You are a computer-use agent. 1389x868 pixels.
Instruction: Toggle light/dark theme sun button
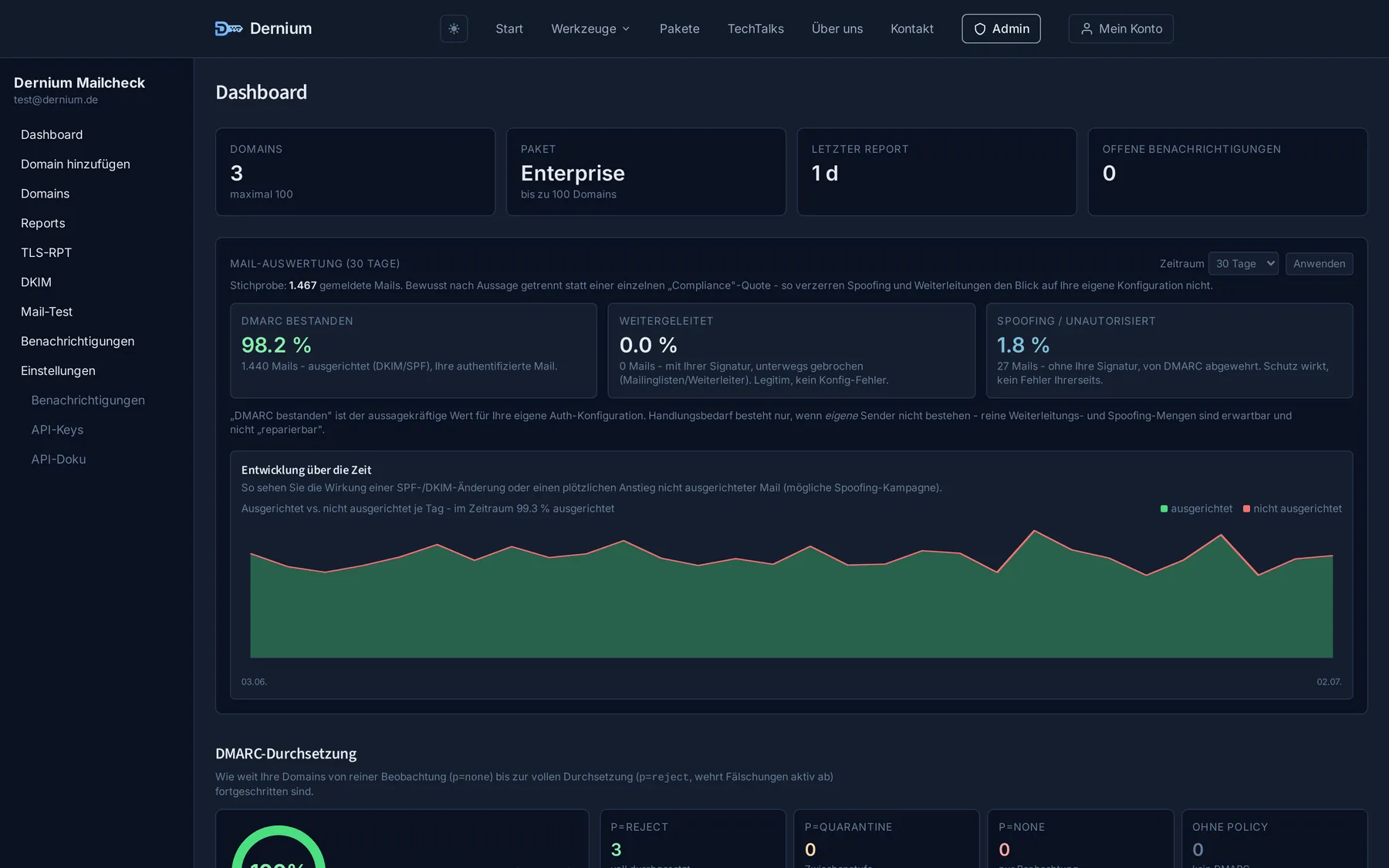[x=454, y=29]
